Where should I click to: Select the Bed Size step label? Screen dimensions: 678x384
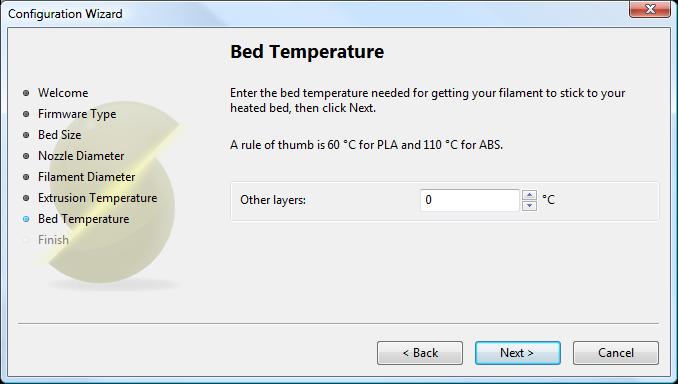60,135
